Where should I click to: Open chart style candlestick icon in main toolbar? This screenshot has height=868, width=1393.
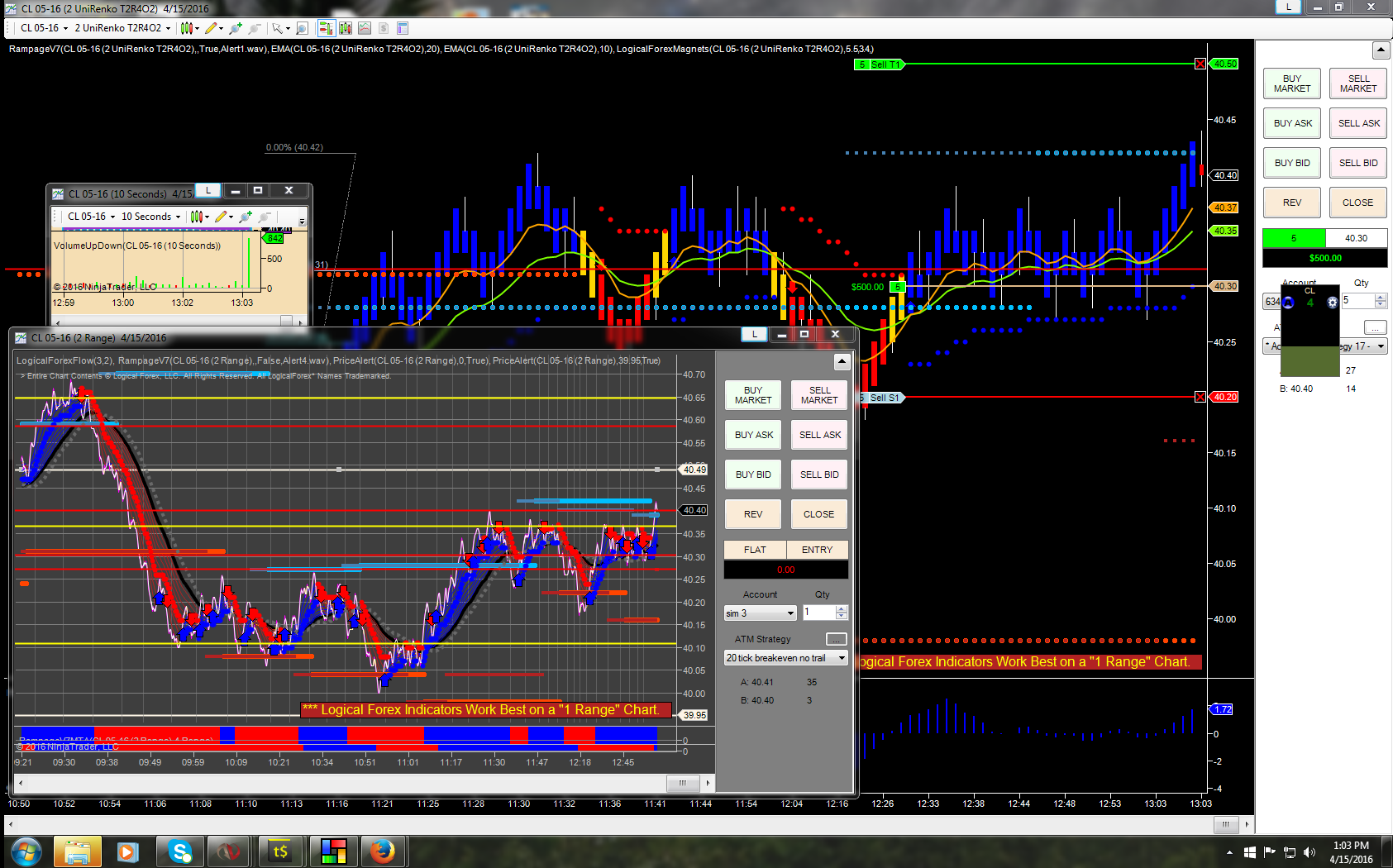point(187,28)
